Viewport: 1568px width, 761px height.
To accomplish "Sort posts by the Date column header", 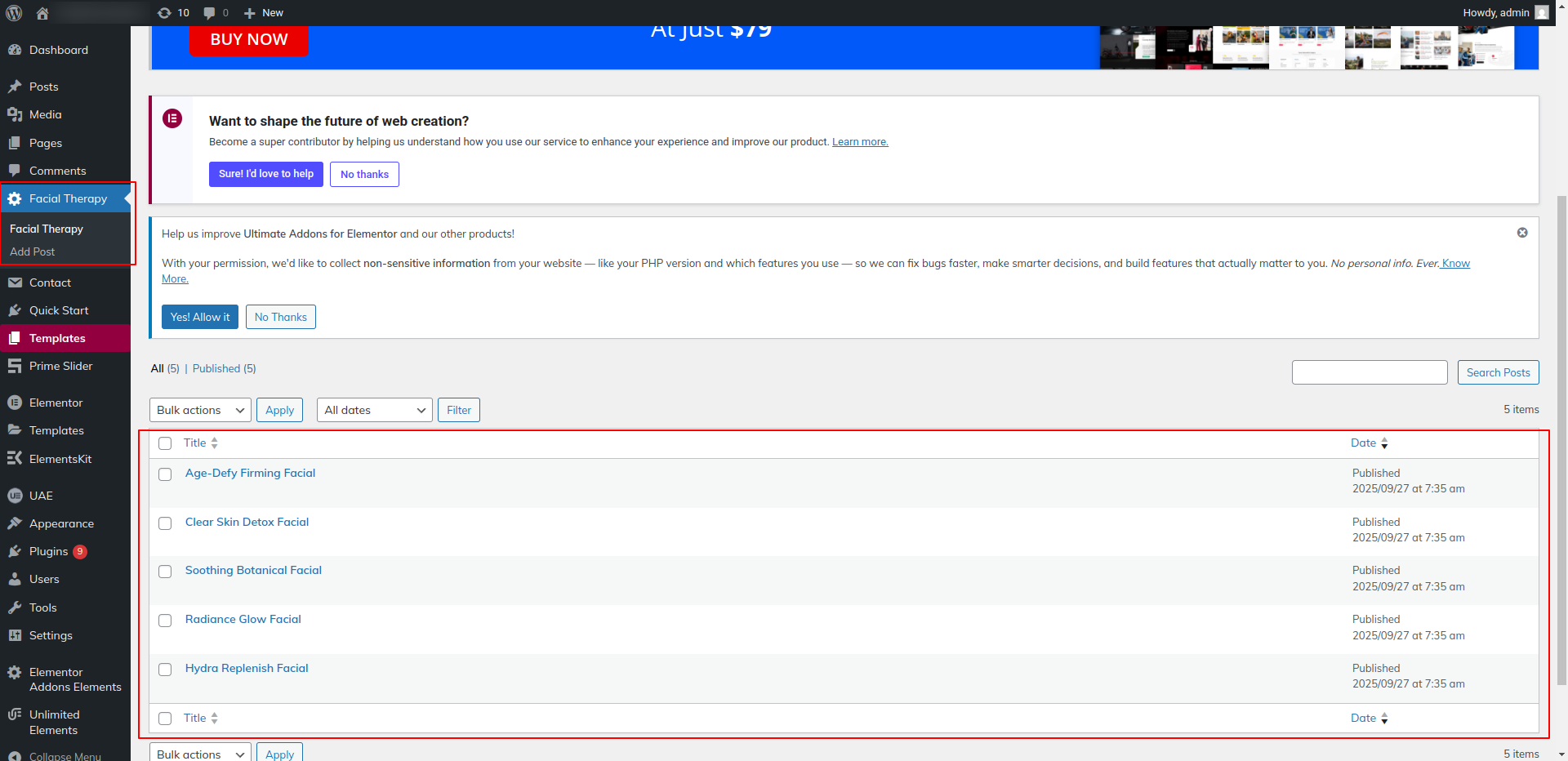I will [1363, 443].
